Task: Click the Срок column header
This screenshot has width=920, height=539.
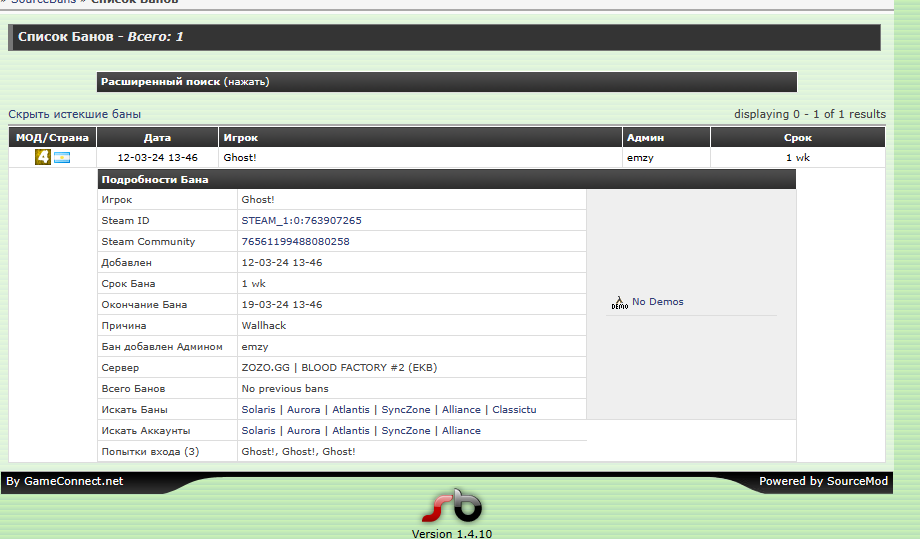Action: tap(797, 138)
